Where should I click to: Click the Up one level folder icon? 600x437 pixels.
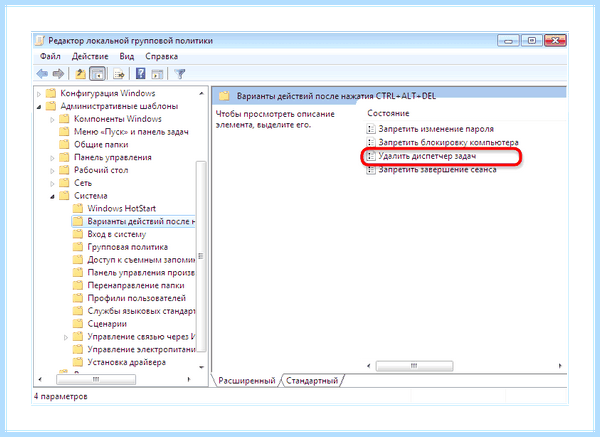[x=80, y=74]
